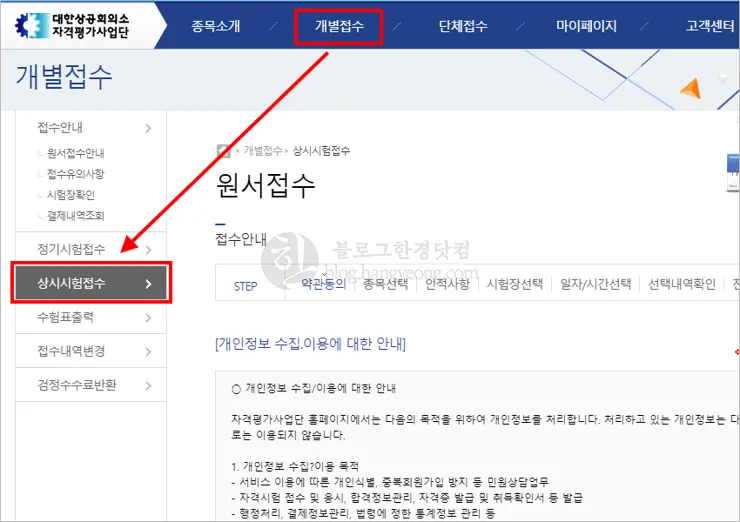Click the home icon in breadcrumb
Image resolution: width=740 pixels, height=522 pixels.
(223, 151)
